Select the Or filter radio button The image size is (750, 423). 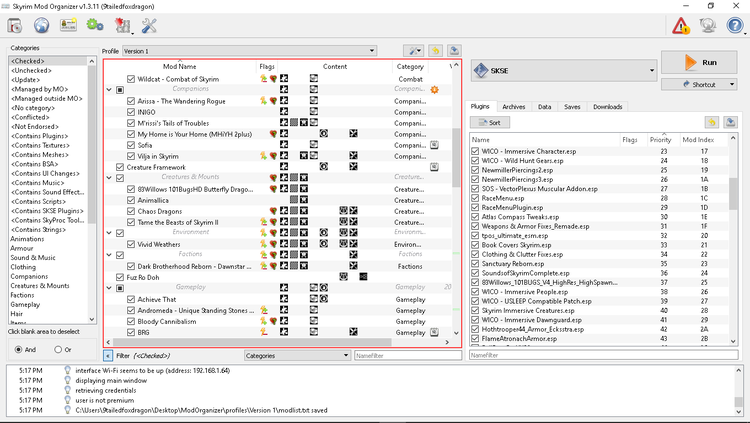point(58,350)
